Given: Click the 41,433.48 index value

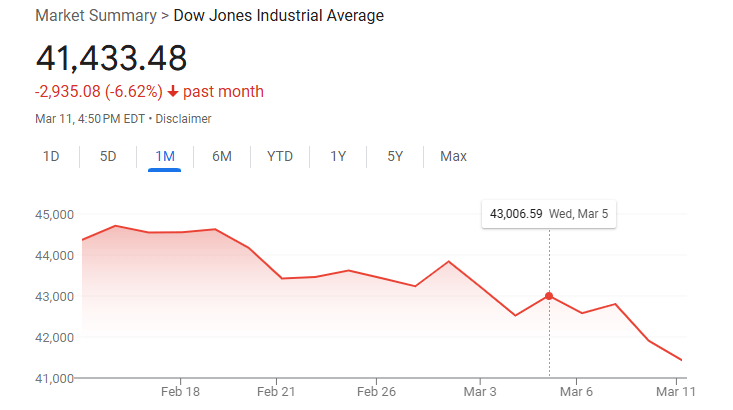Looking at the screenshot, I should point(112,58).
